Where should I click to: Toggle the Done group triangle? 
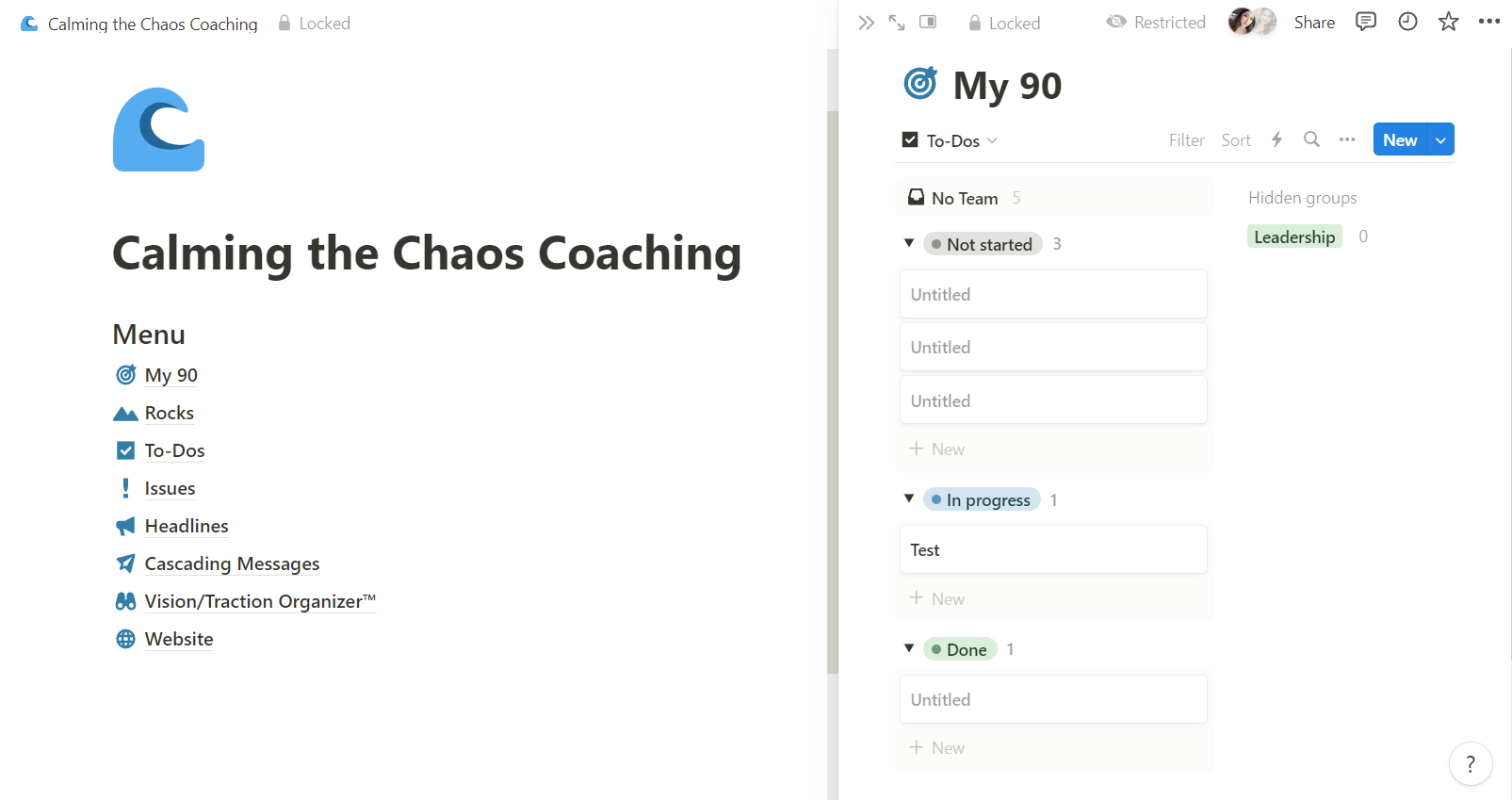[909, 648]
